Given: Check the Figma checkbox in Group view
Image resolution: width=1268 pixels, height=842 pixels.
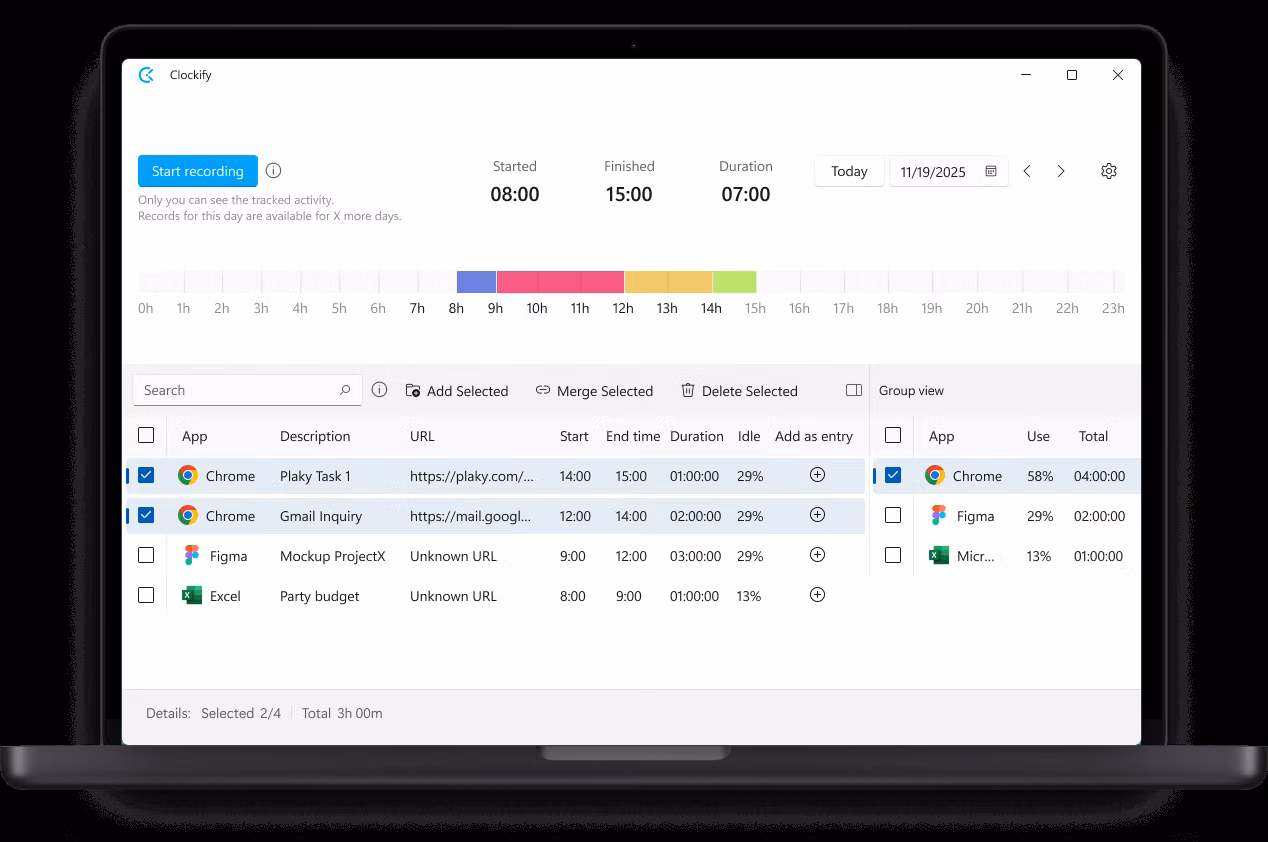Looking at the screenshot, I should click(893, 515).
